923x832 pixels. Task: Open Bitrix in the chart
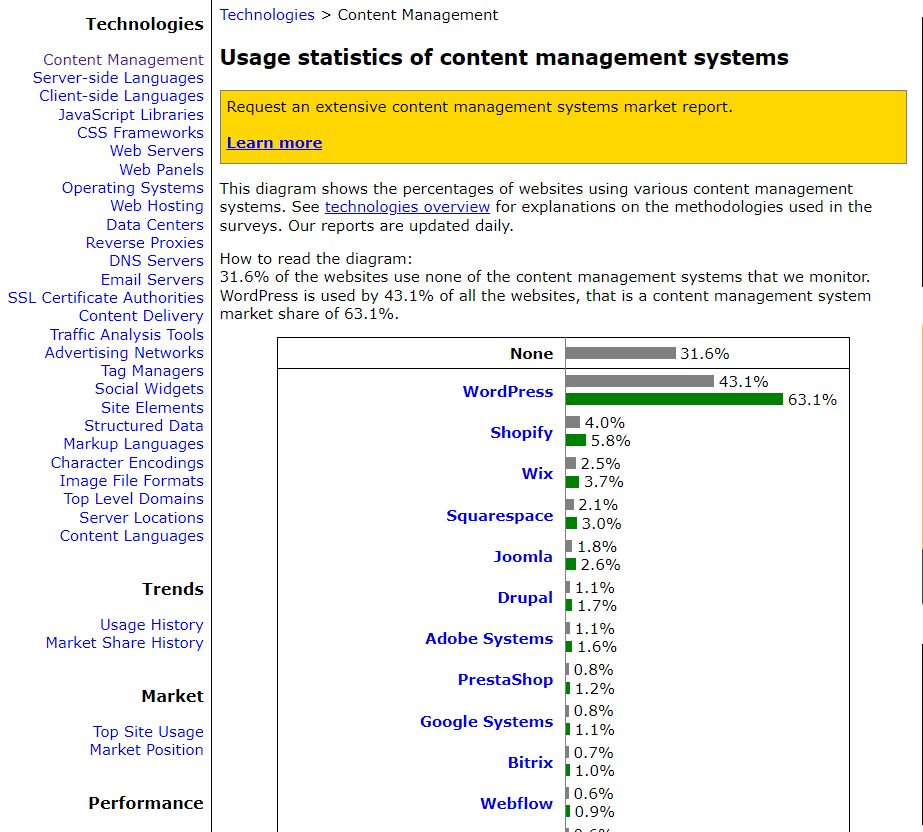click(x=530, y=763)
